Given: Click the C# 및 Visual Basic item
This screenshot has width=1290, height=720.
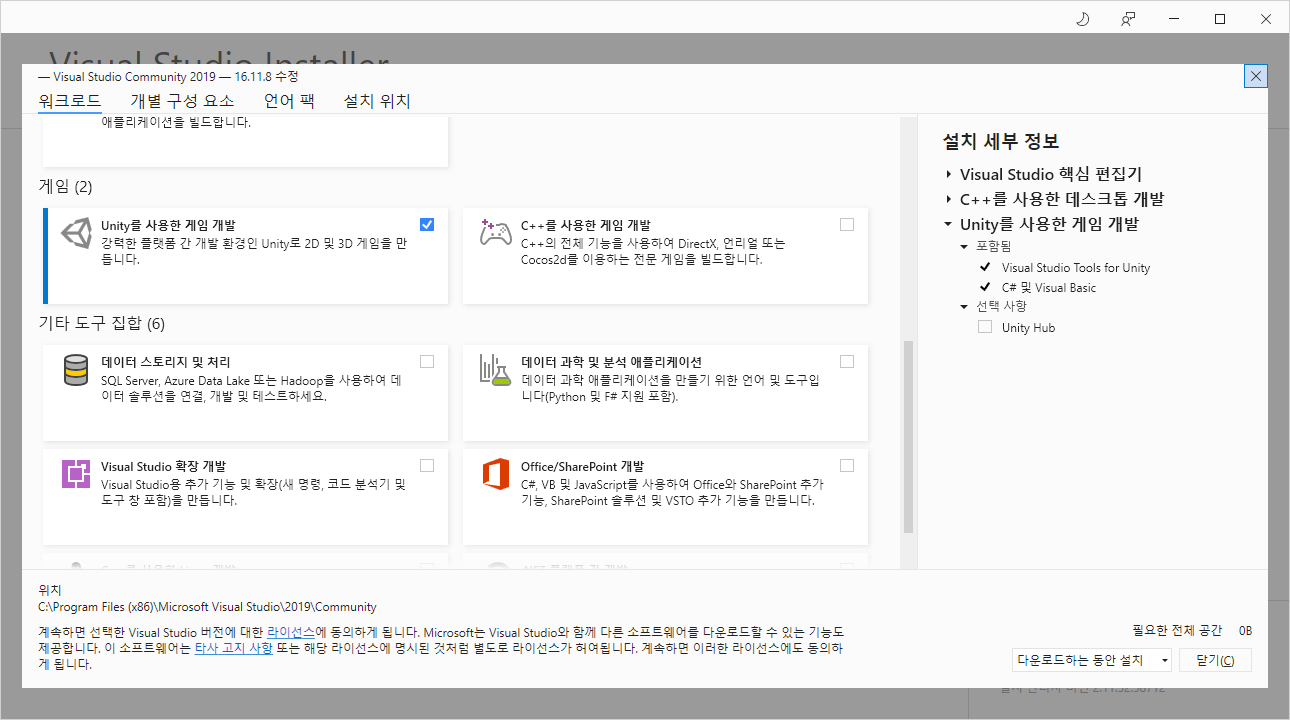Looking at the screenshot, I should pos(1049,287).
